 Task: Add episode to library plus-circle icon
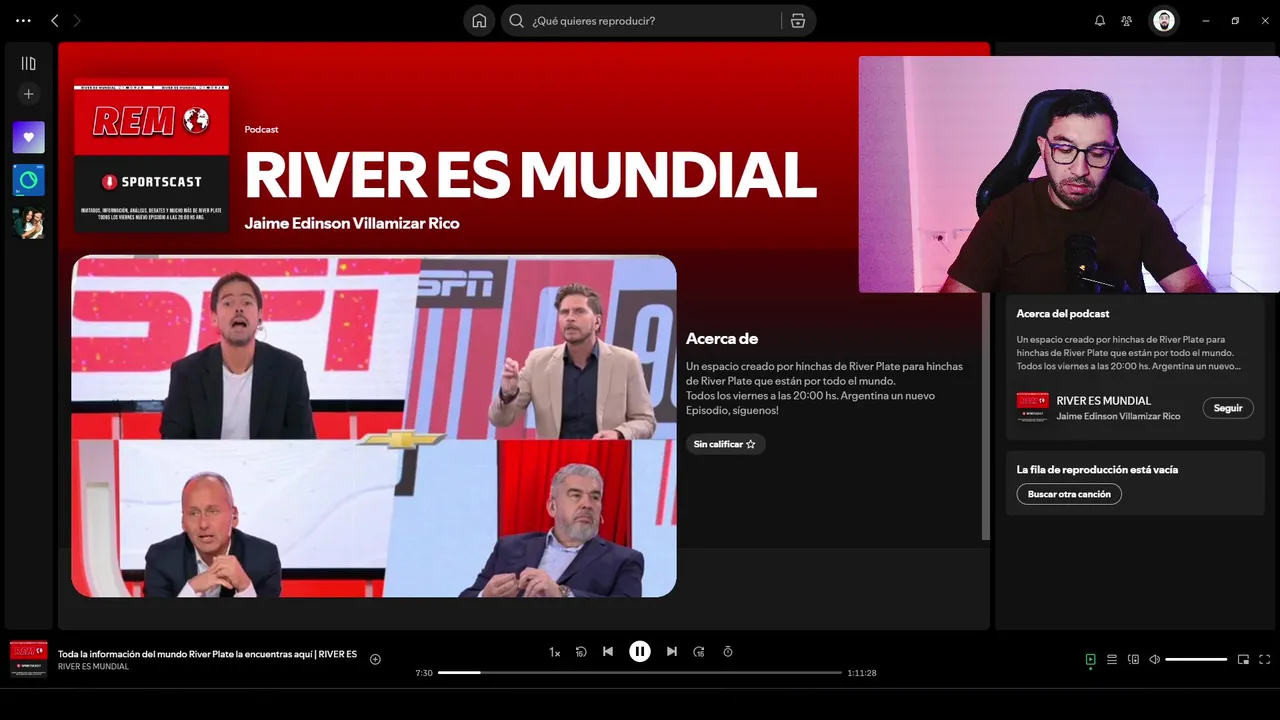point(376,659)
